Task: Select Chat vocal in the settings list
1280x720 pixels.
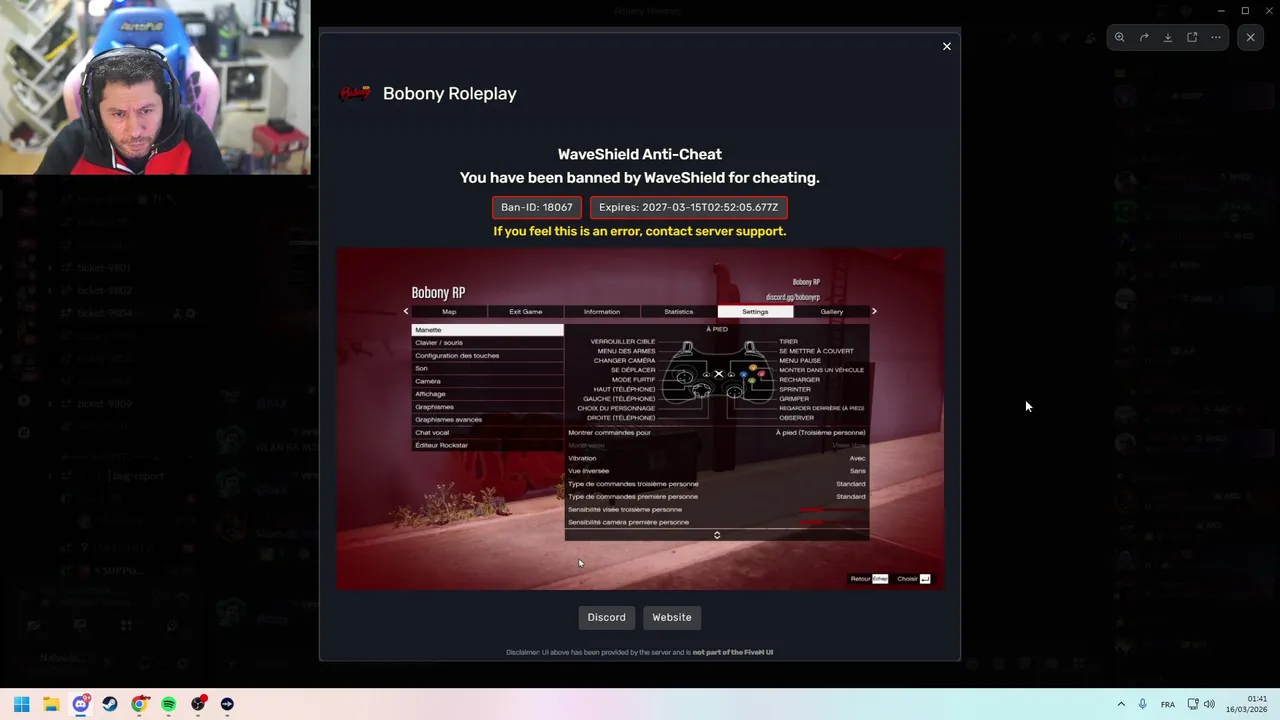Action: pyautogui.click(x=488, y=433)
